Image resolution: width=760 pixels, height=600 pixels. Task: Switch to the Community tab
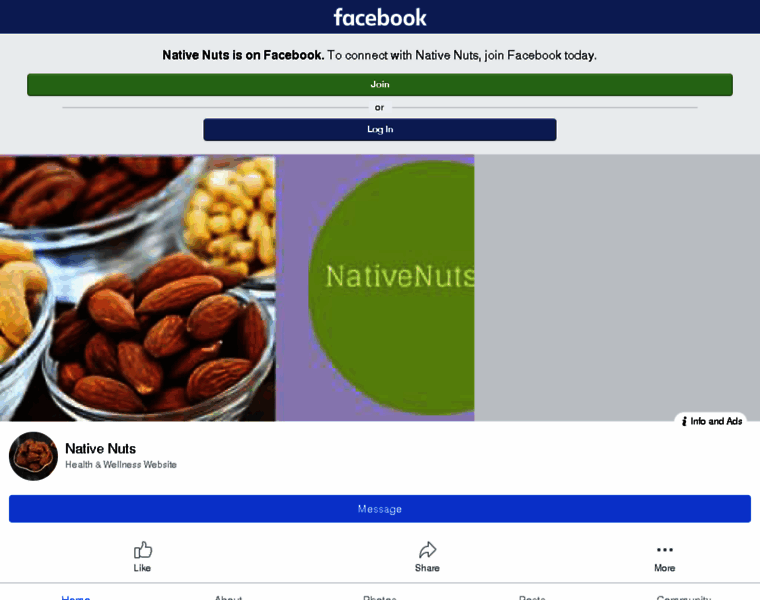coord(684,597)
